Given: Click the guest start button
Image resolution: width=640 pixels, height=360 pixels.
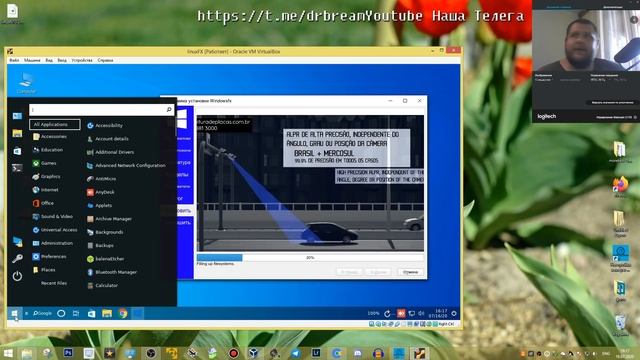Looking at the screenshot, I should click(15, 313).
